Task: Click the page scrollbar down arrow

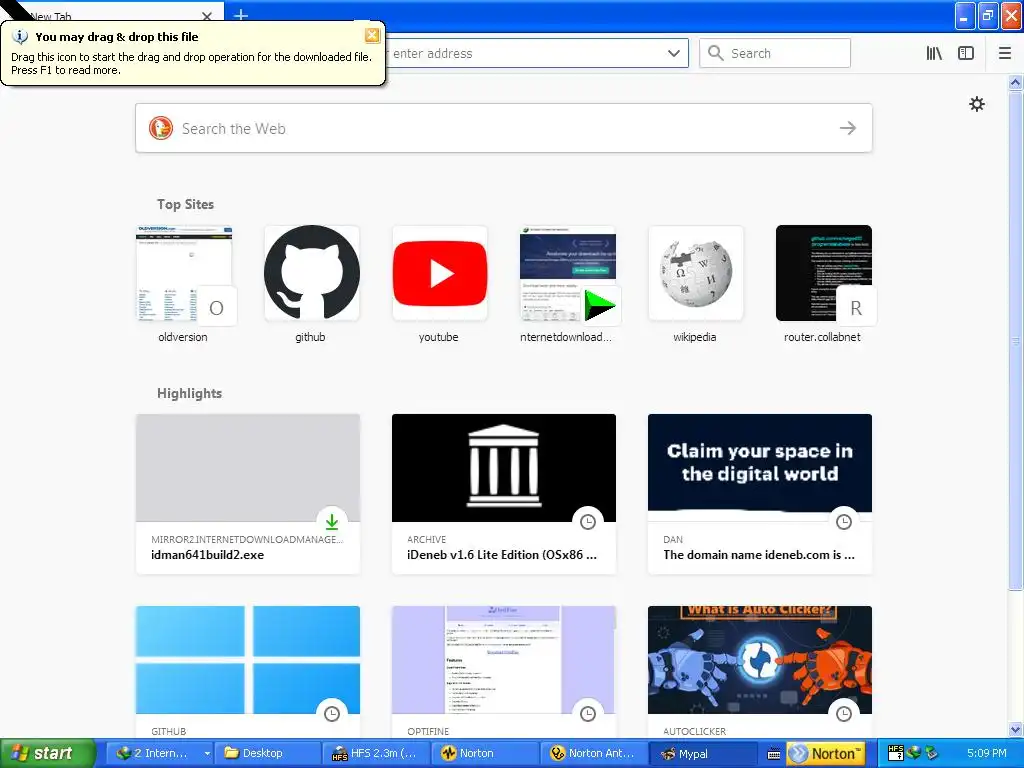Action: click(1015, 729)
